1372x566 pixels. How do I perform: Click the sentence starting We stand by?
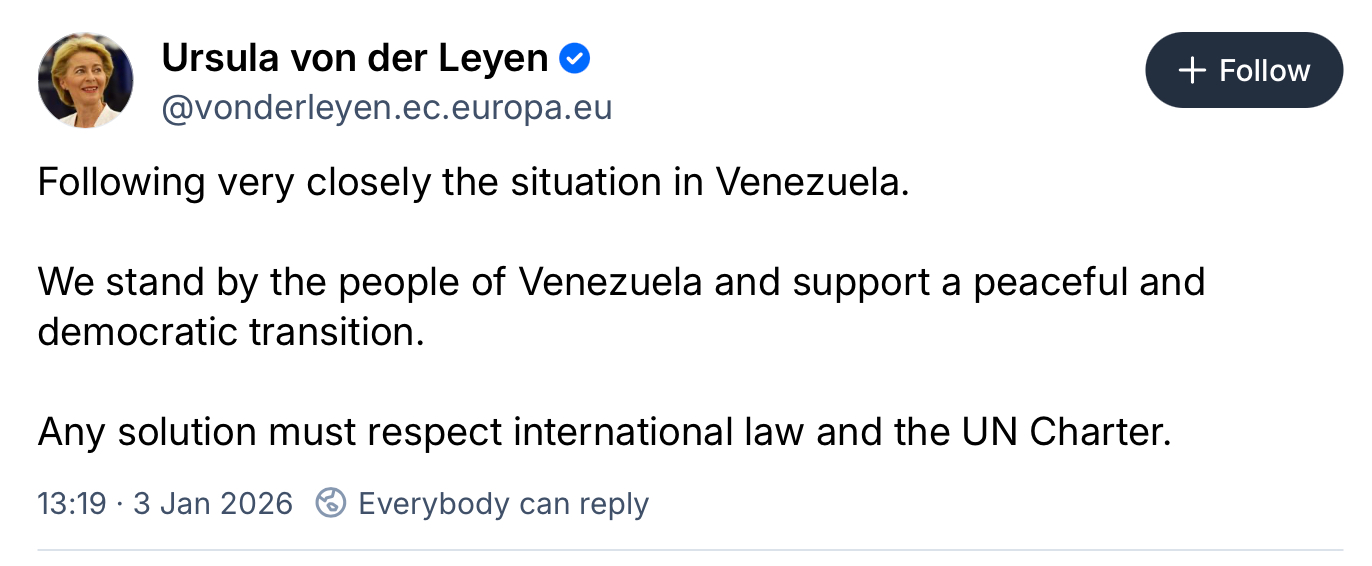click(x=620, y=282)
